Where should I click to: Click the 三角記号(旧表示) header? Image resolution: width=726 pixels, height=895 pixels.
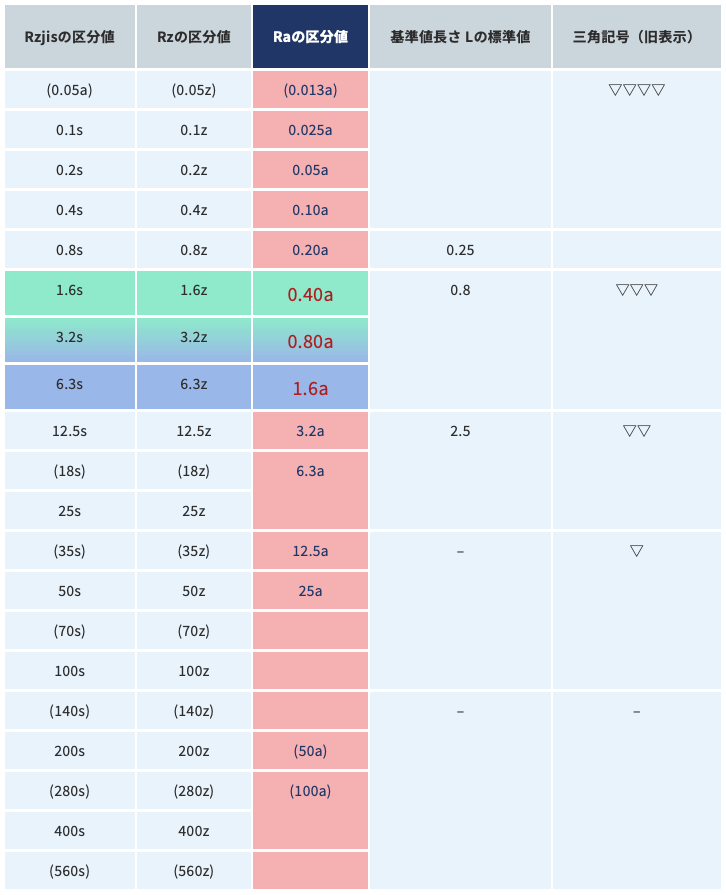pyautogui.click(x=636, y=37)
